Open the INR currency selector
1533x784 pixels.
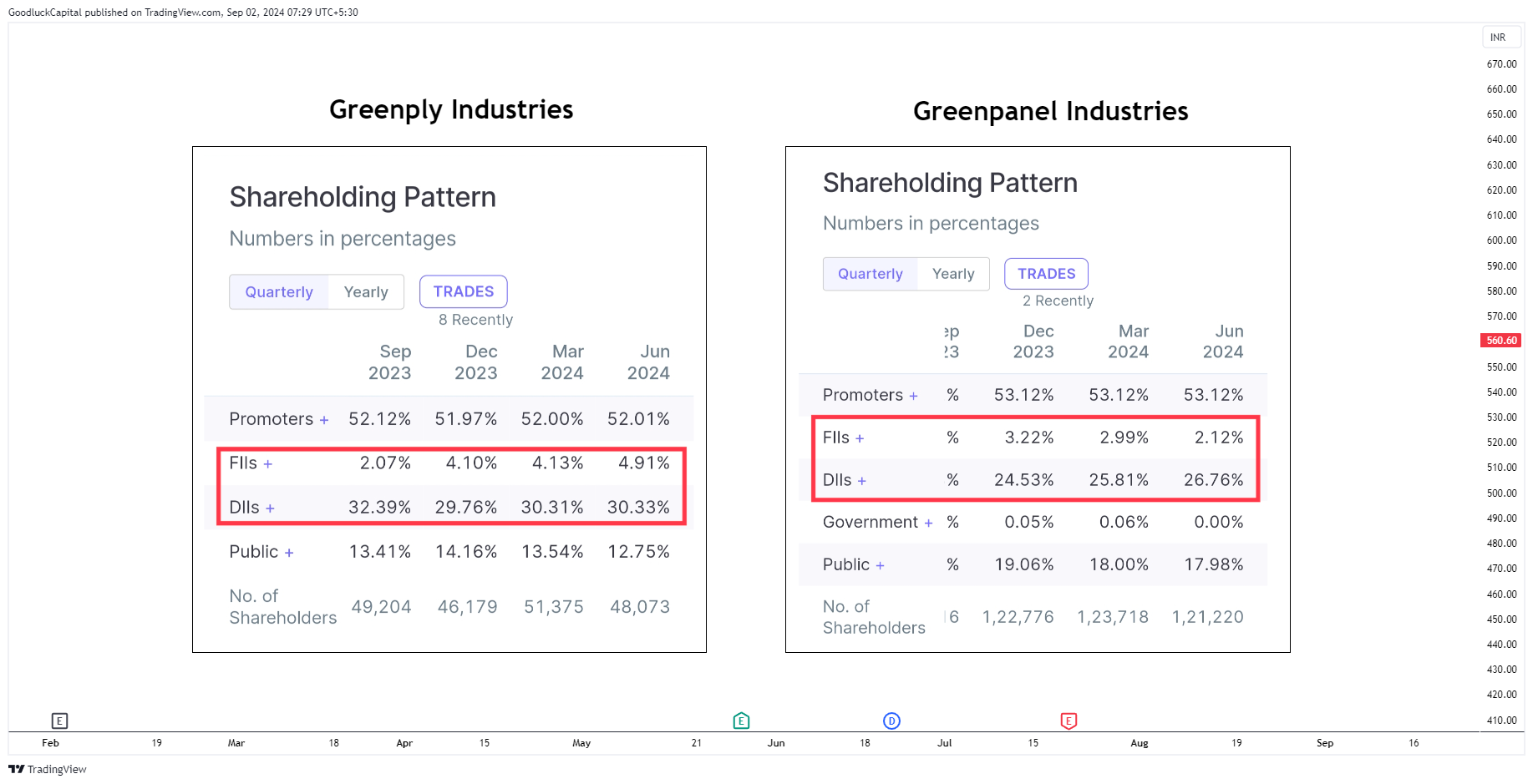1501,38
